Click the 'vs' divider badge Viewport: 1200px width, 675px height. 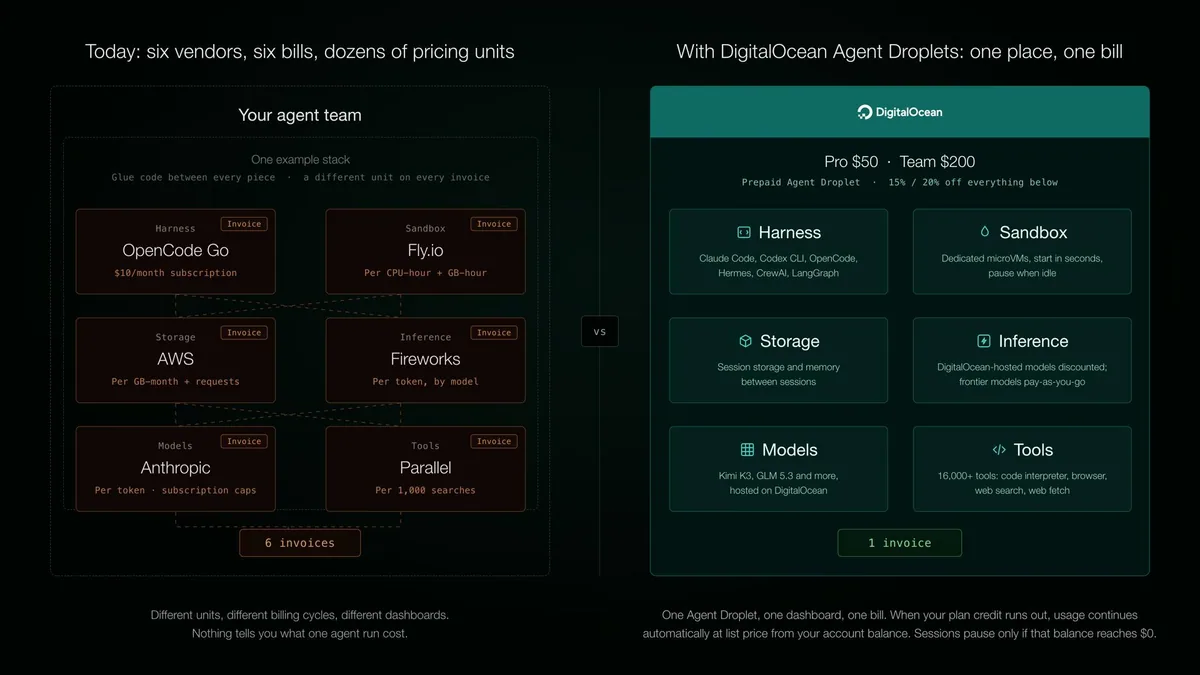[x=600, y=332]
